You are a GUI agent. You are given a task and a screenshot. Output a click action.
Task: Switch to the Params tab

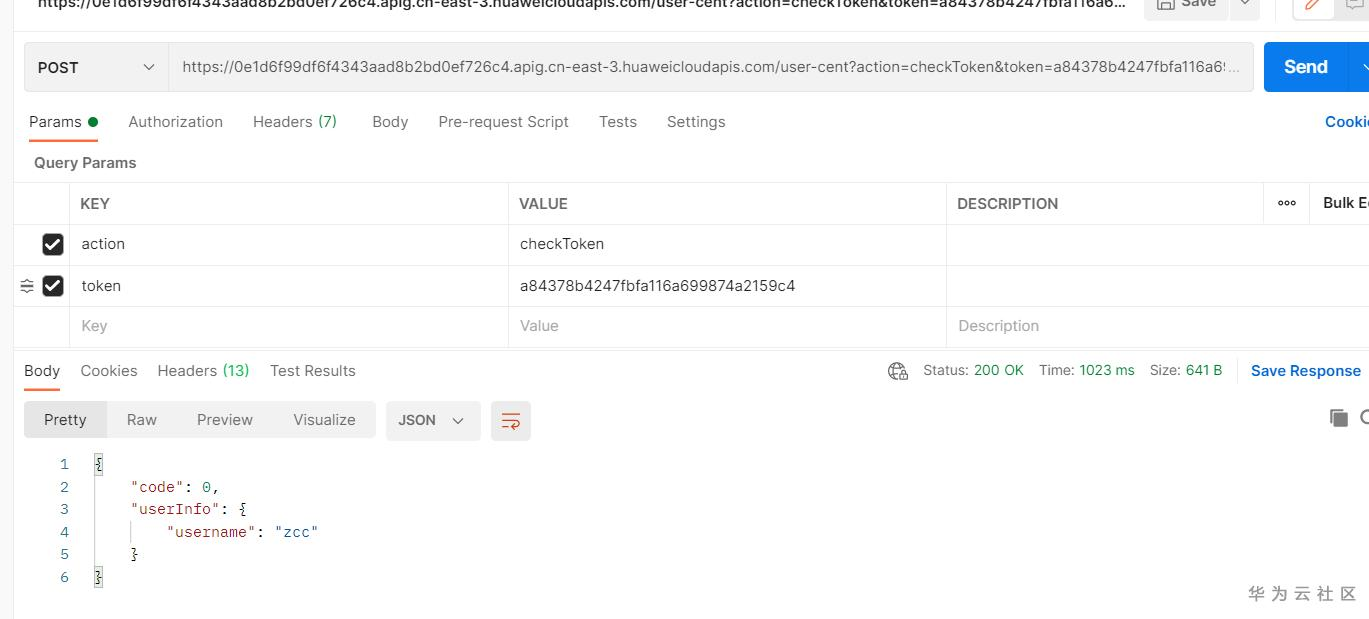click(63, 122)
